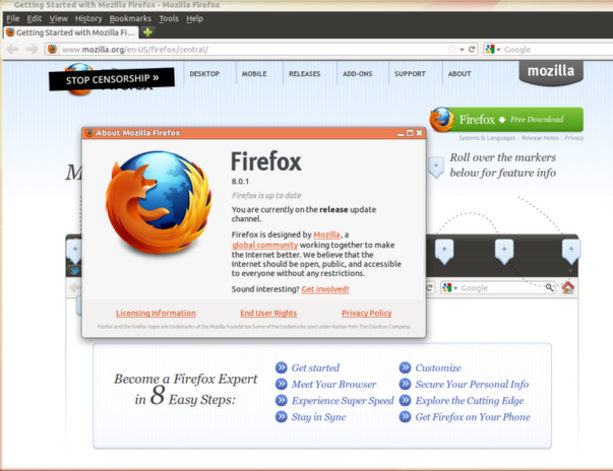Click the Twitter bird icon in illustrated browser
Viewport: 613px width, 471px height.
74,270
